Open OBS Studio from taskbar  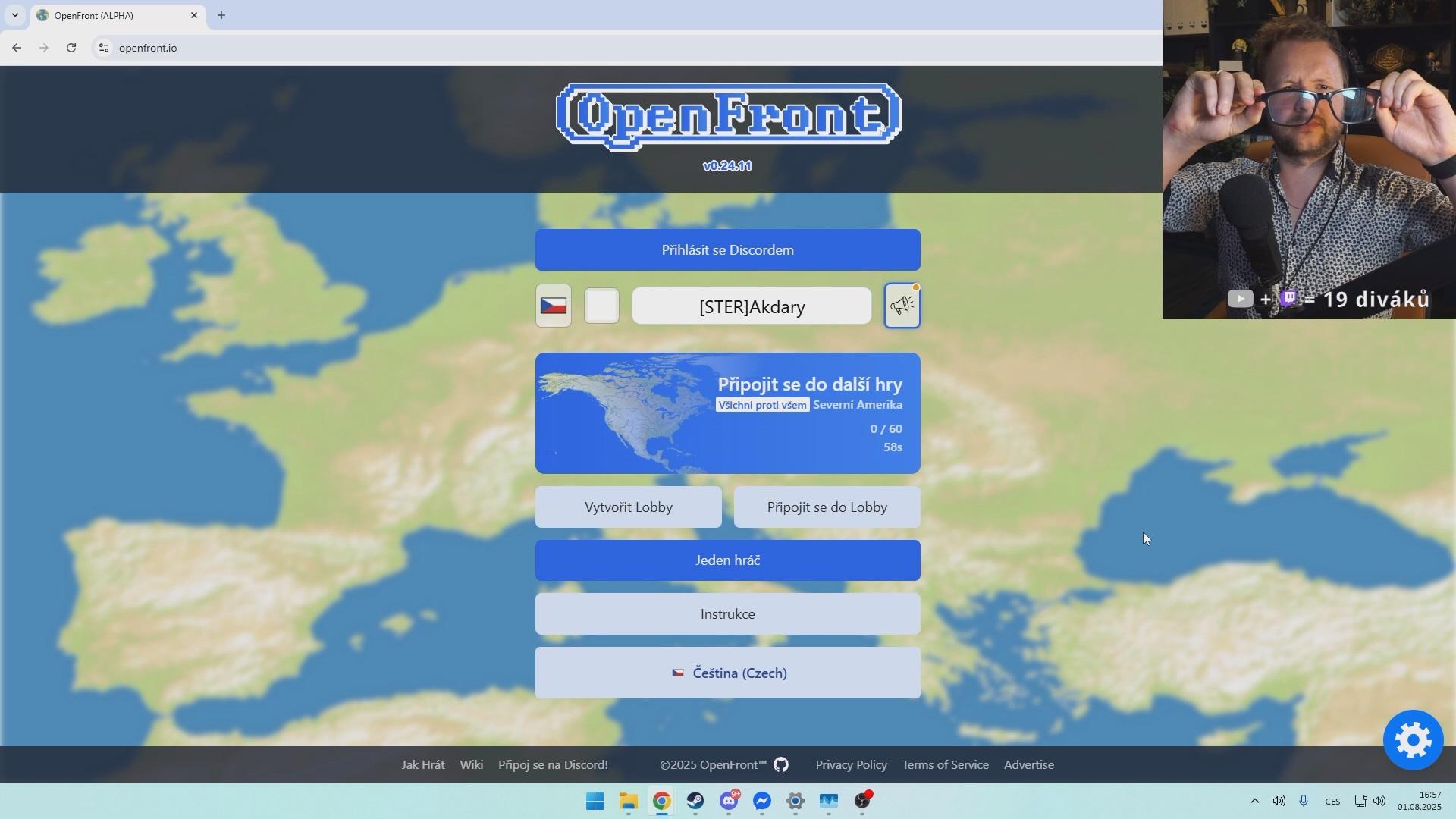(862, 801)
